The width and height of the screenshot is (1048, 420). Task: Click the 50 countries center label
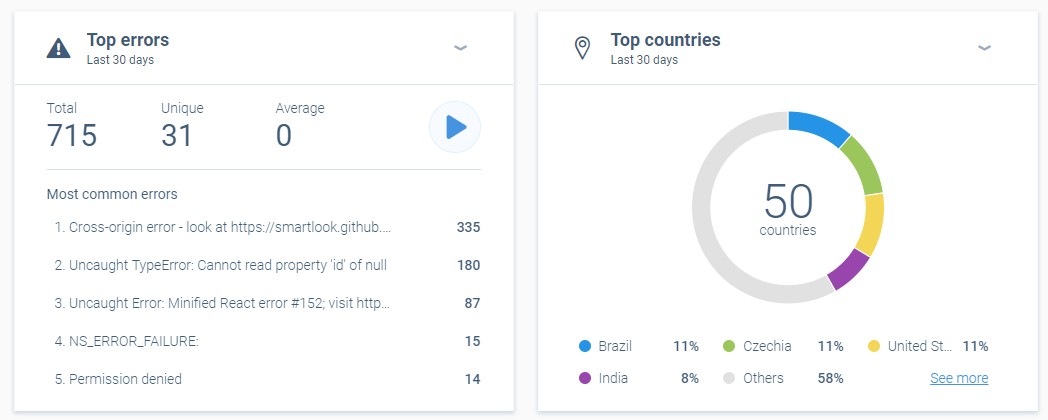pyautogui.click(x=788, y=209)
